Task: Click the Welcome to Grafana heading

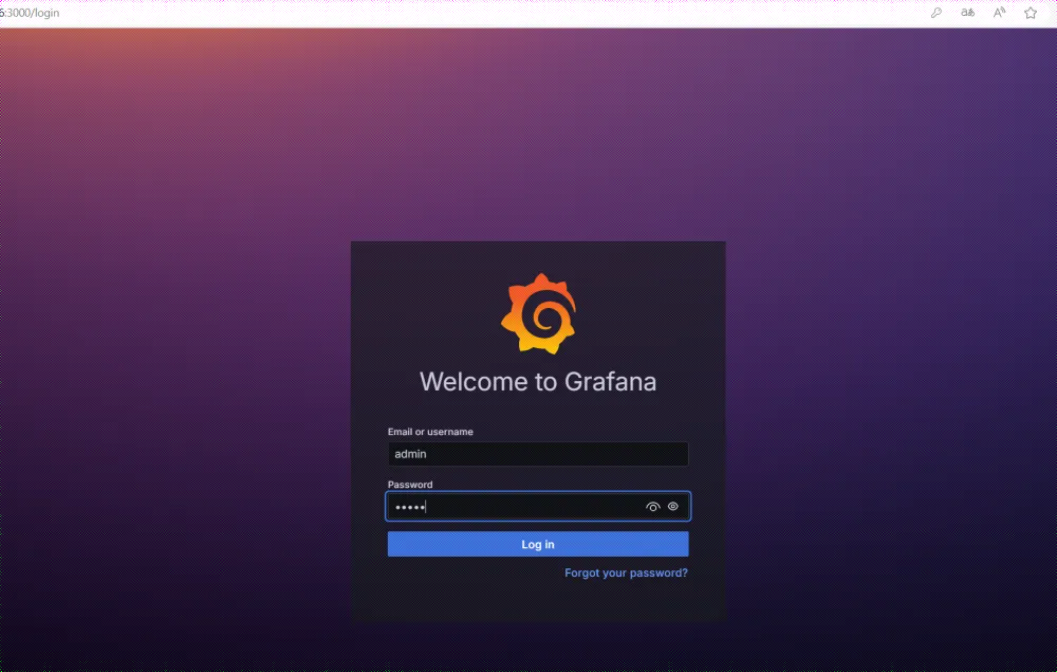Action: (538, 381)
